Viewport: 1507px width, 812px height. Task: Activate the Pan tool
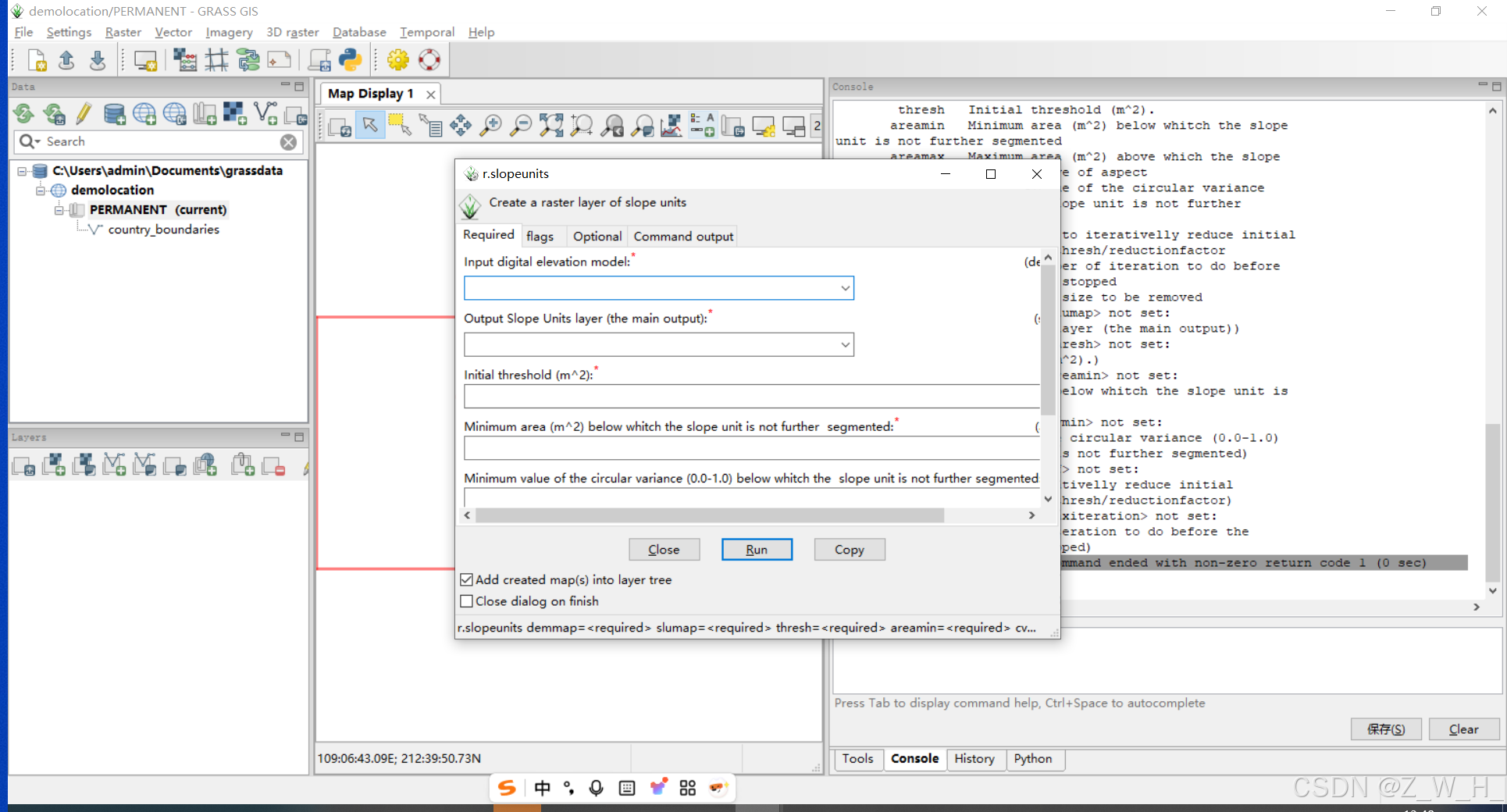[461, 125]
